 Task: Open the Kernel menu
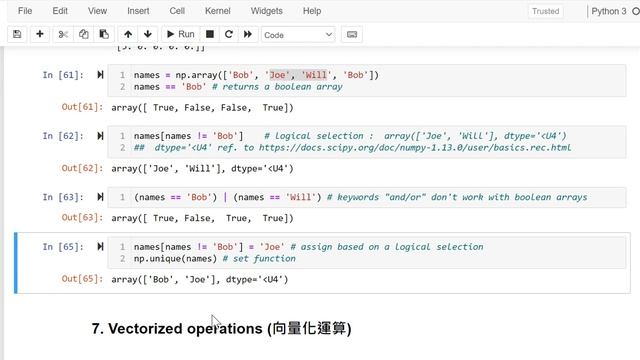click(x=218, y=11)
